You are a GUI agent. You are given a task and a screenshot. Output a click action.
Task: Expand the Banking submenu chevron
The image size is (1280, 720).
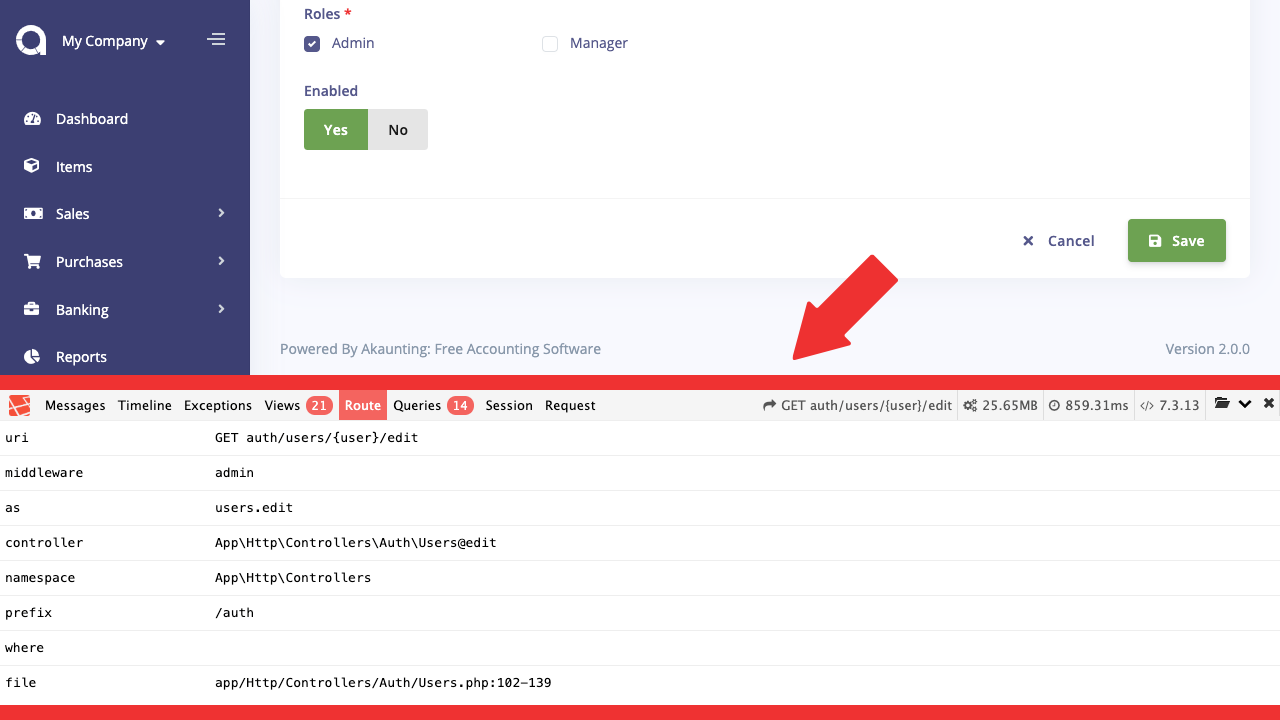point(221,309)
